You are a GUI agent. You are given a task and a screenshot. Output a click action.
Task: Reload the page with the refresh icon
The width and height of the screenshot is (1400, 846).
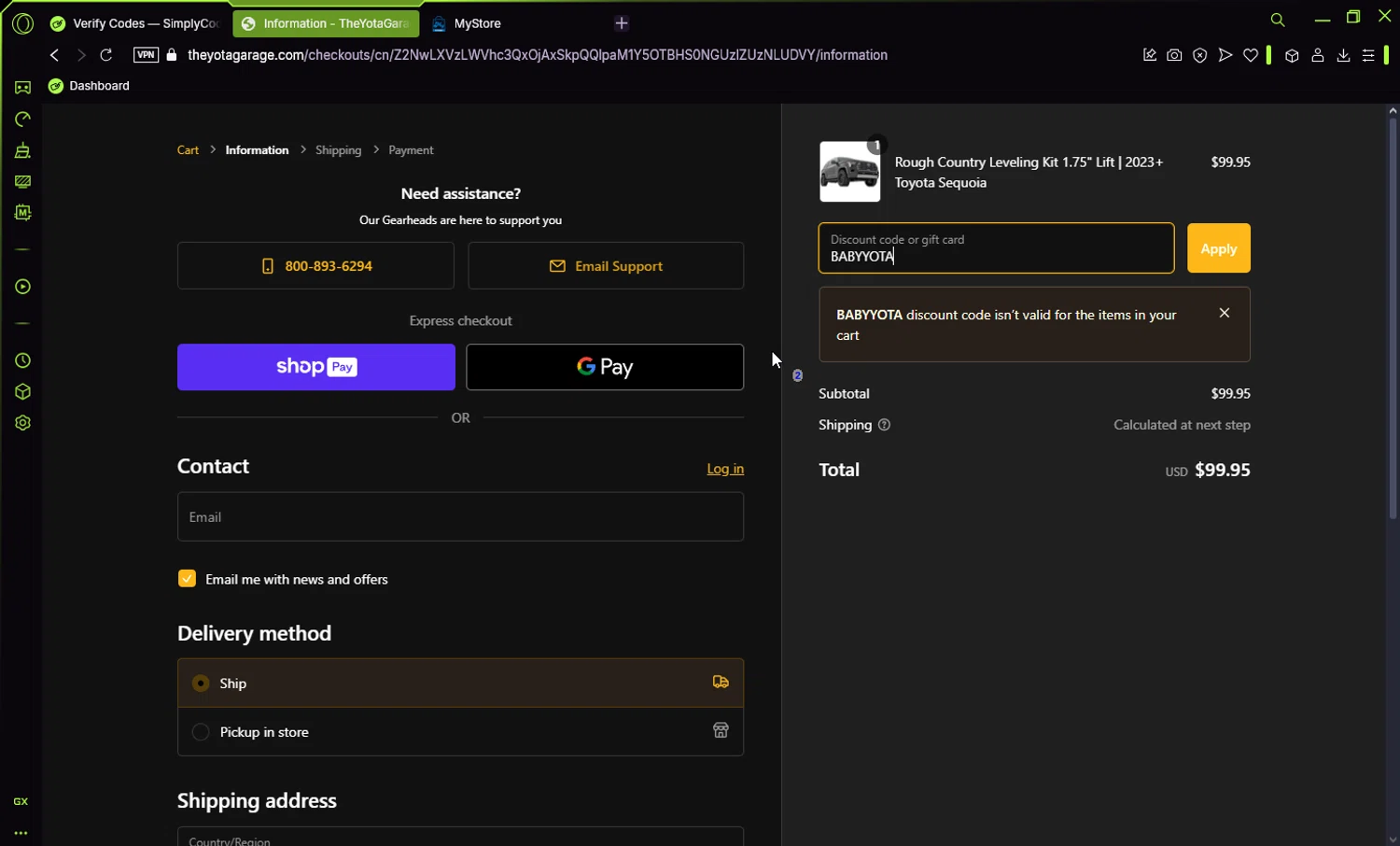106,55
